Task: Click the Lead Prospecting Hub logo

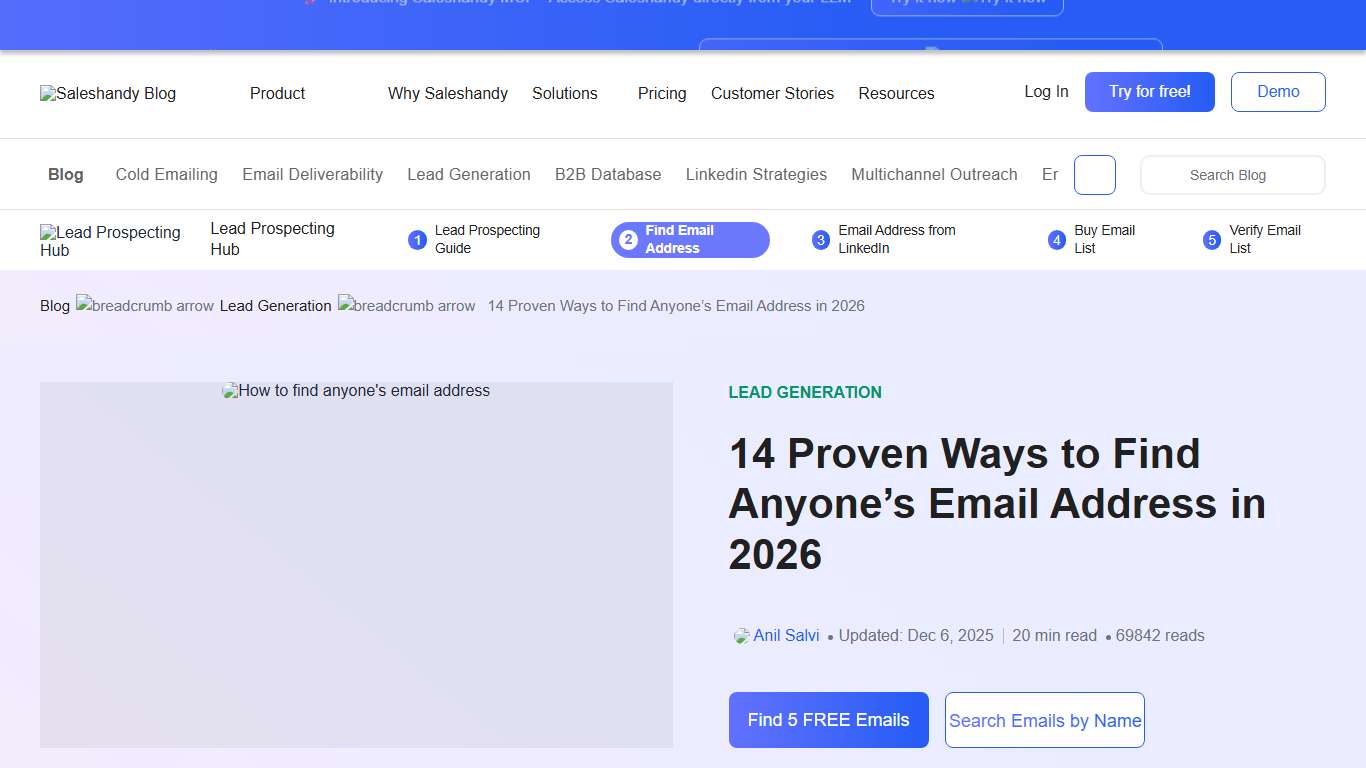Action: point(110,240)
